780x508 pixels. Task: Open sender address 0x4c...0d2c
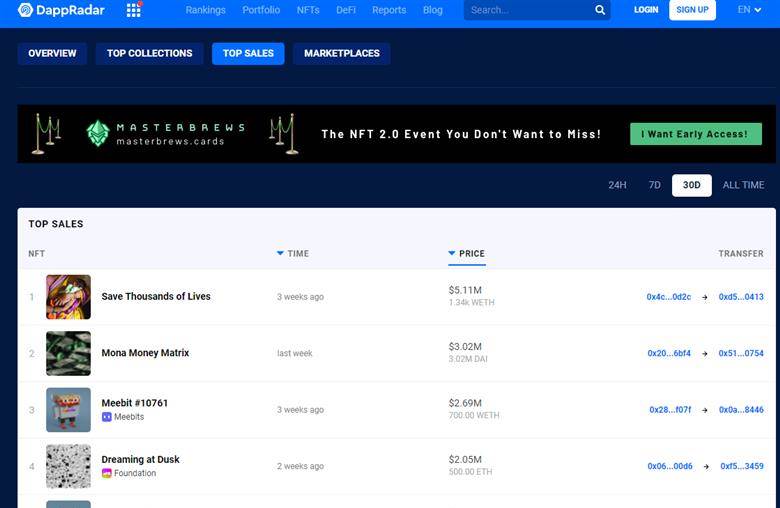669,297
